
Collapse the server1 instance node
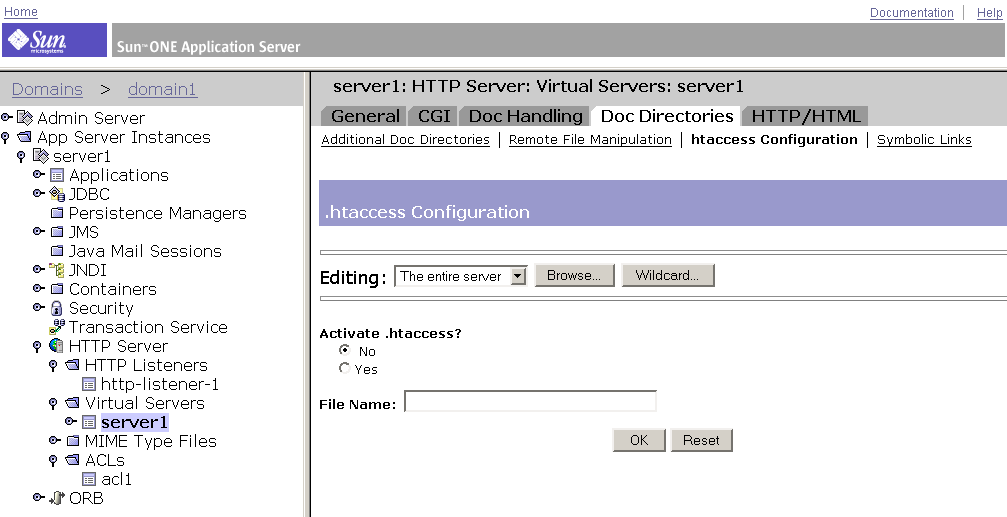[x=21, y=156]
